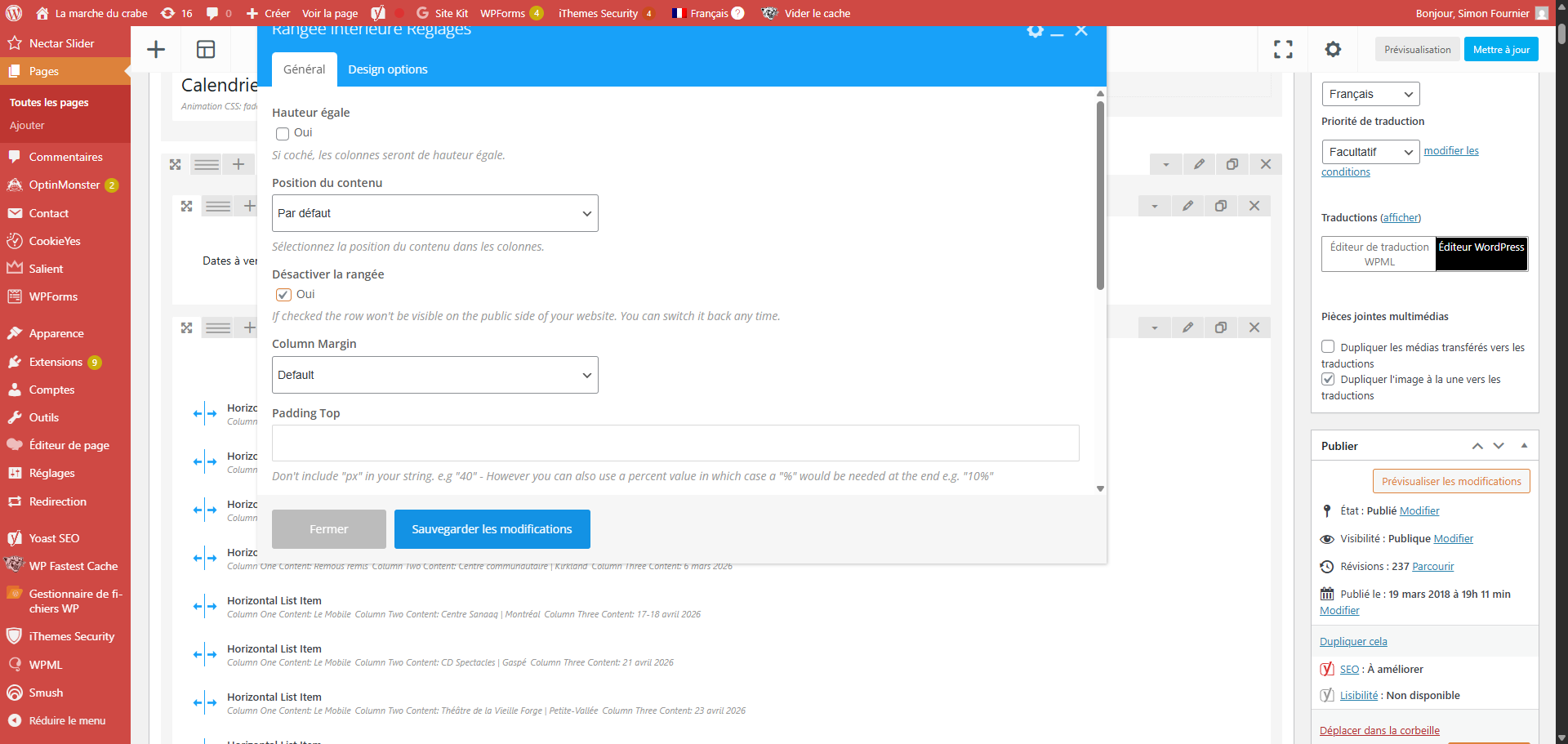Click Mettre à jour button
The width and height of the screenshot is (1568, 744).
[x=1500, y=50]
